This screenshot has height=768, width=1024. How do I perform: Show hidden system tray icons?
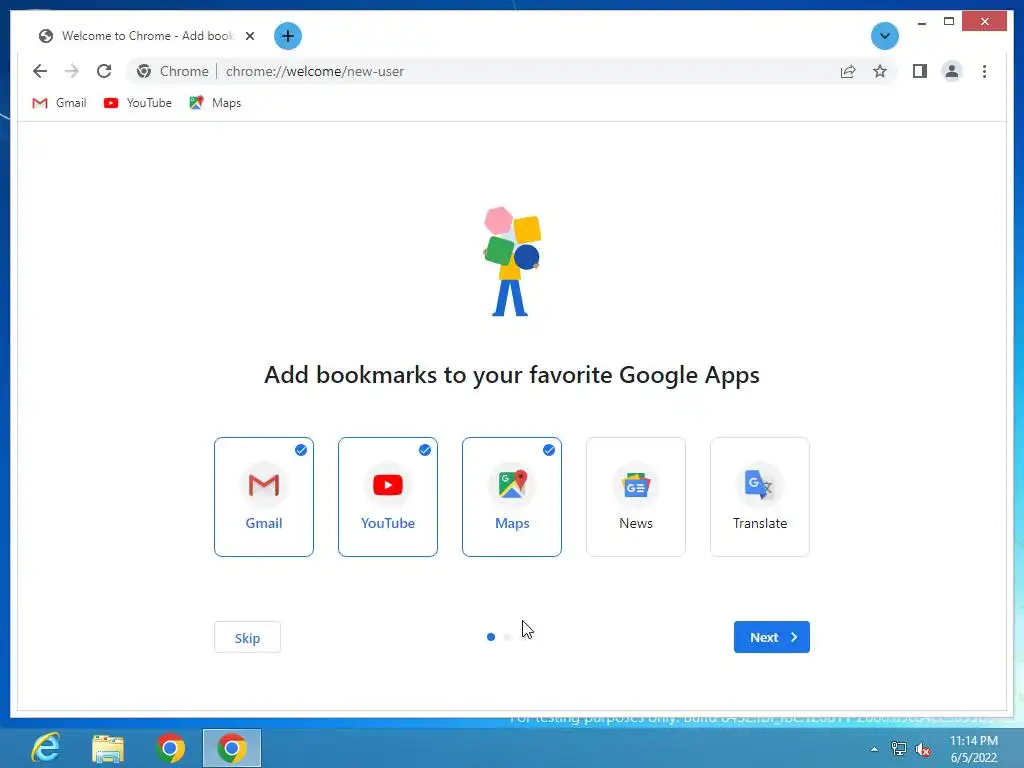pyautogui.click(x=874, y=749)
